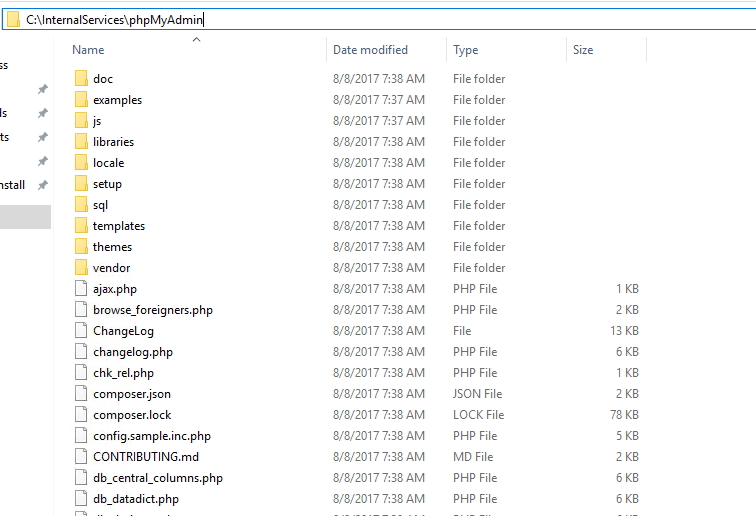Click the highlighted item in navigation pane
The image size is (756, 517).
pos(25,217)
